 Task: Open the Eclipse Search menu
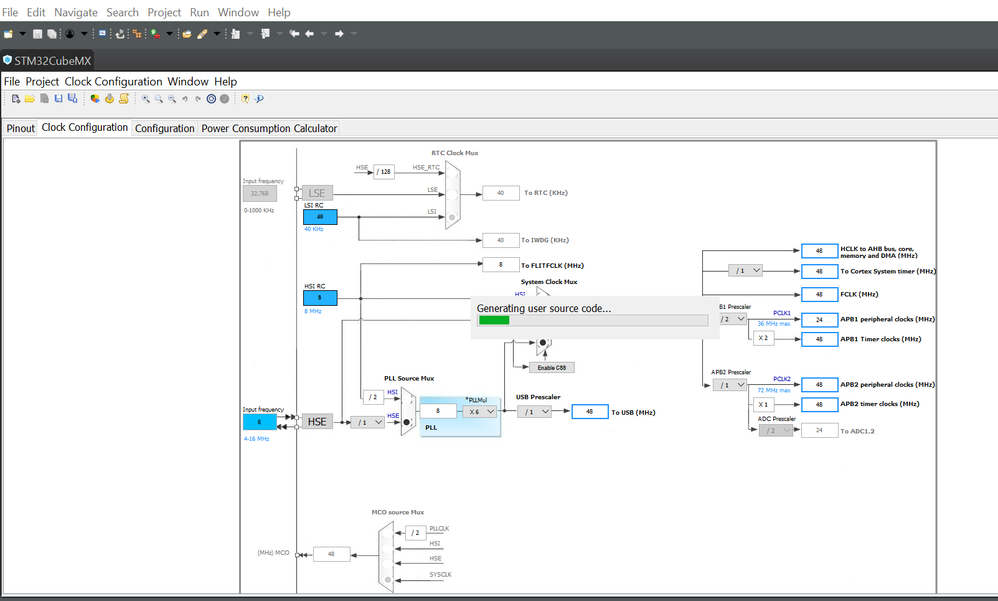(122, 12)
